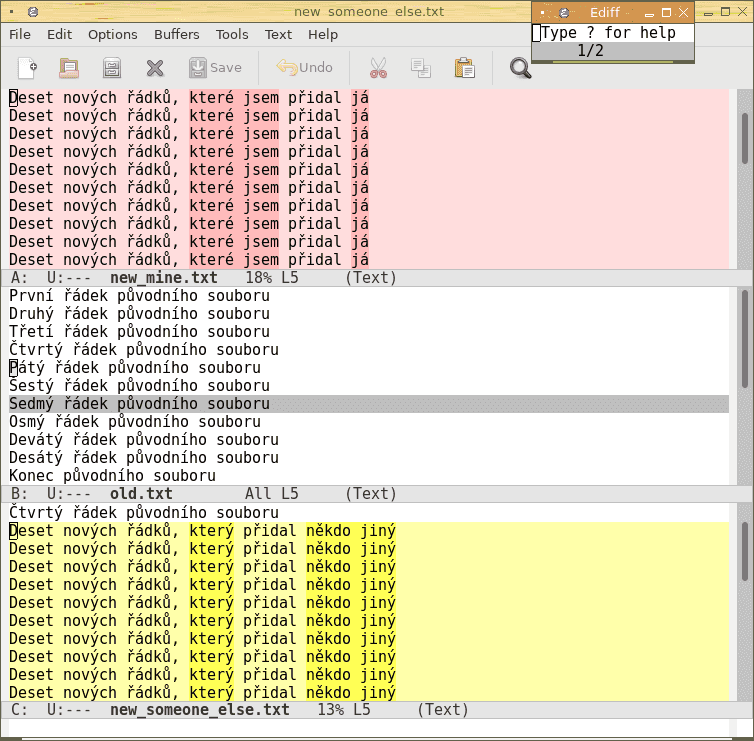This screenshot has height=741, width=754.
Task: Click the line 'Desátý řádek původního souboru'
Action: click(x=144, y=458)
